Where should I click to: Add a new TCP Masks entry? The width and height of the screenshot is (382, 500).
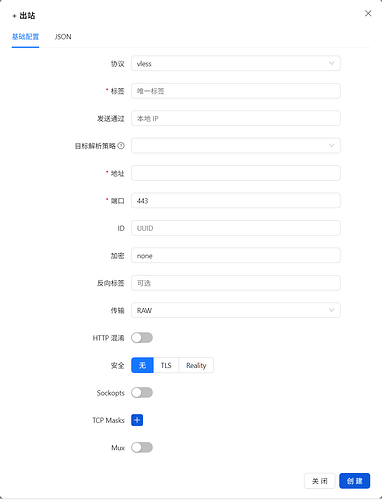click(x=137, y=420)
